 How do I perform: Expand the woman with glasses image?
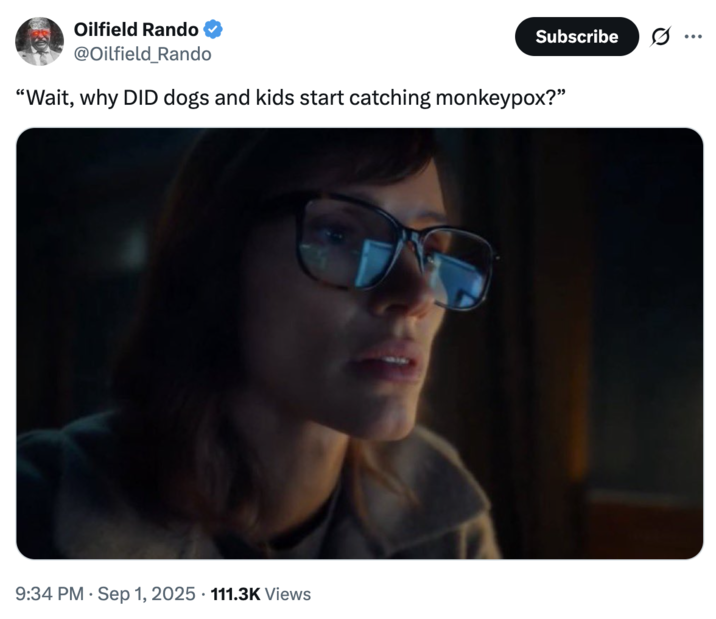point(359,343)
